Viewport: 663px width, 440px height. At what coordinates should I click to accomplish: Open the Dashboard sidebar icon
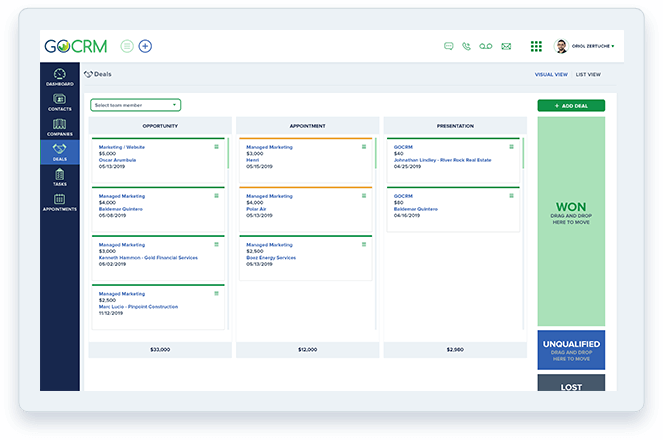coord(60,77)
